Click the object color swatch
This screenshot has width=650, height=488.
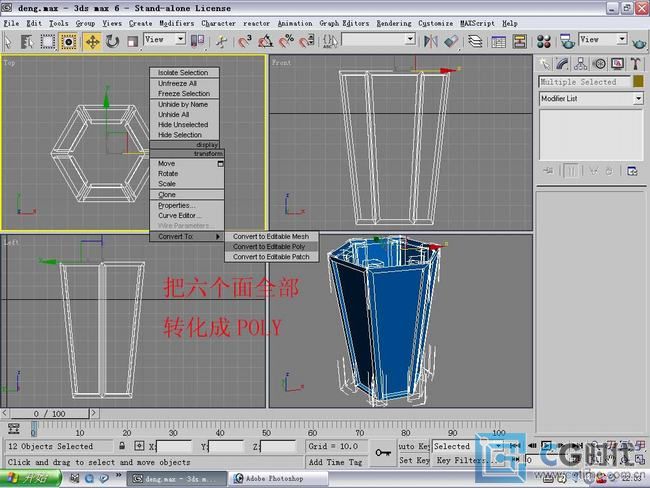(x=638, y=81)
